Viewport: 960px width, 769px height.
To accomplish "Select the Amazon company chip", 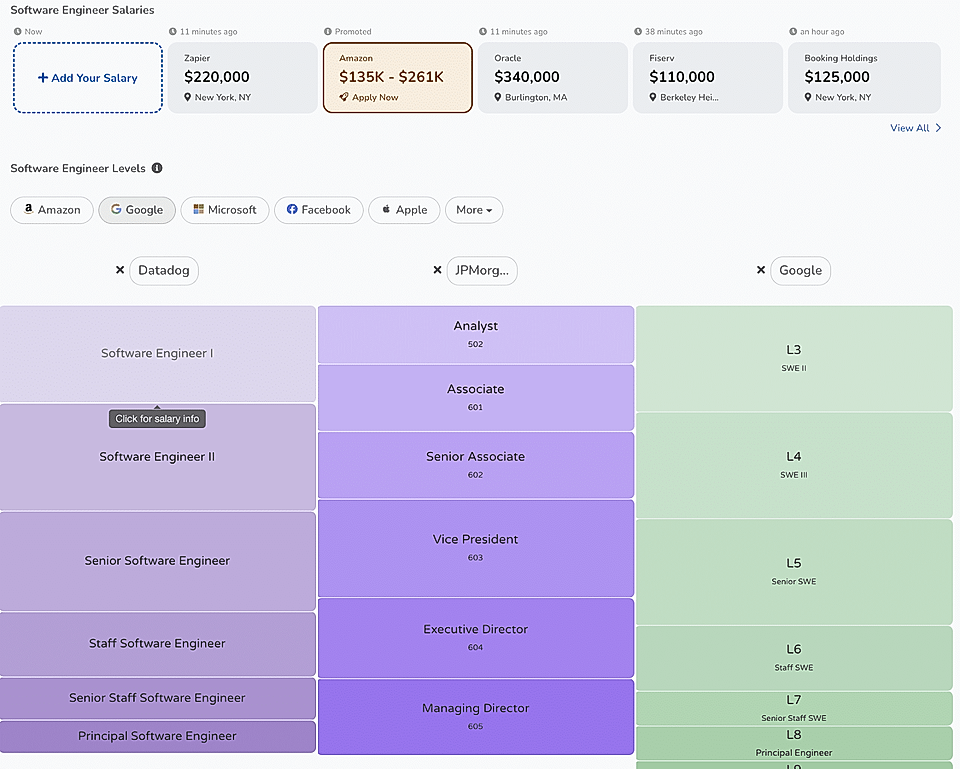I will 52,210.
